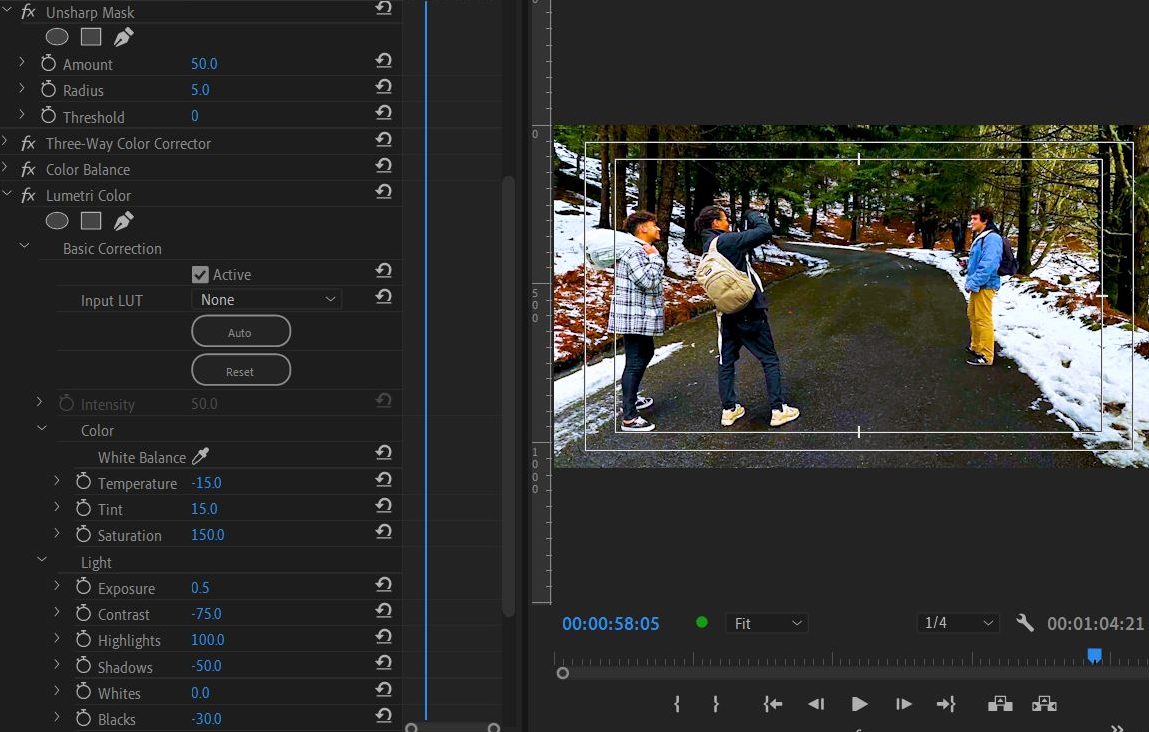The image size is (1149, 732).
Task: Toggle the Color Balance fx switch
Action: [28, 169]
